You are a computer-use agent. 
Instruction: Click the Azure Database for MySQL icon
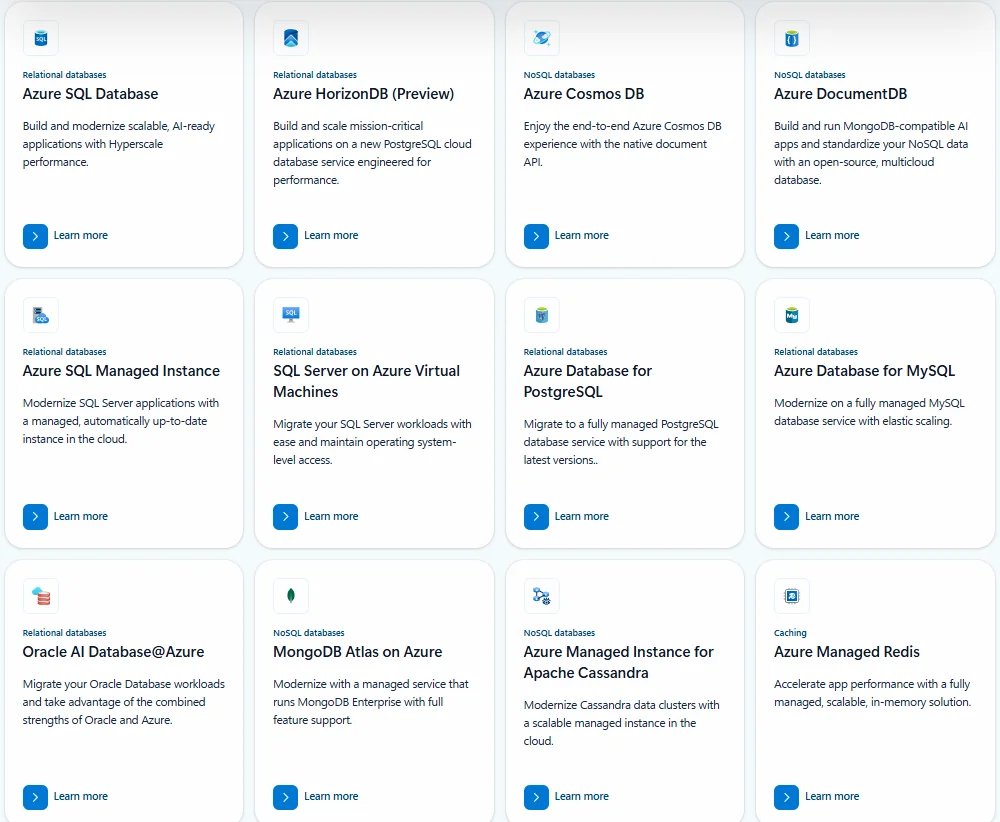791,315
